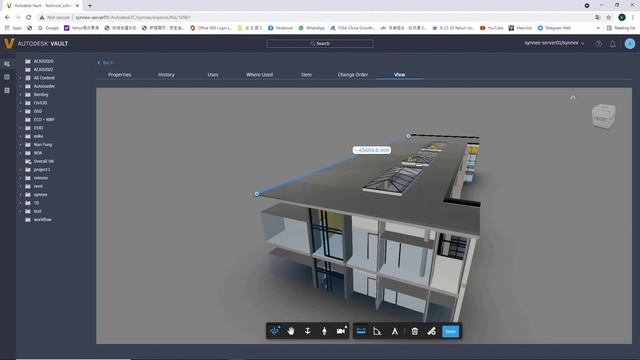Select the Zoom tool in viewer toolbar
This screenshot has height=360, width=640.
click(308, 331)
